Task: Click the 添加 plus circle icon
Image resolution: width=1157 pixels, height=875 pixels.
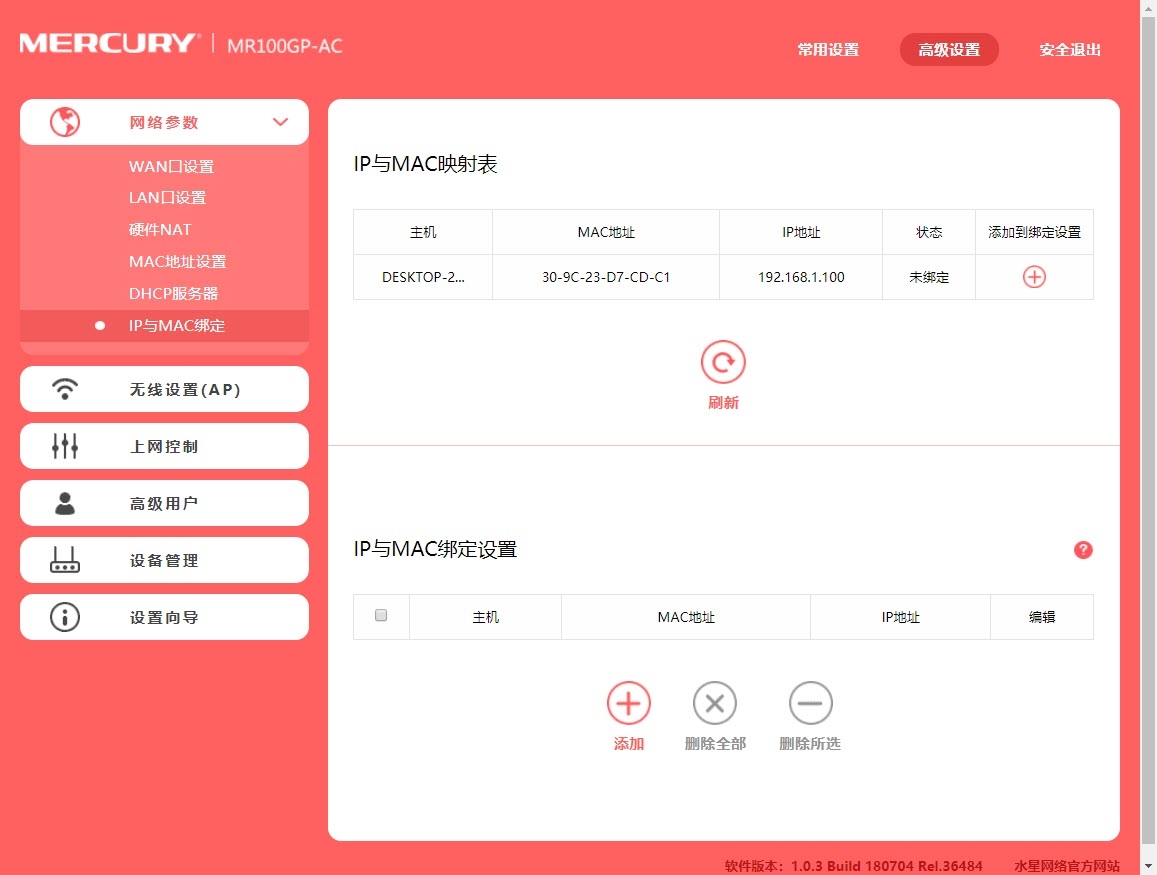Action: coord(629,703)
